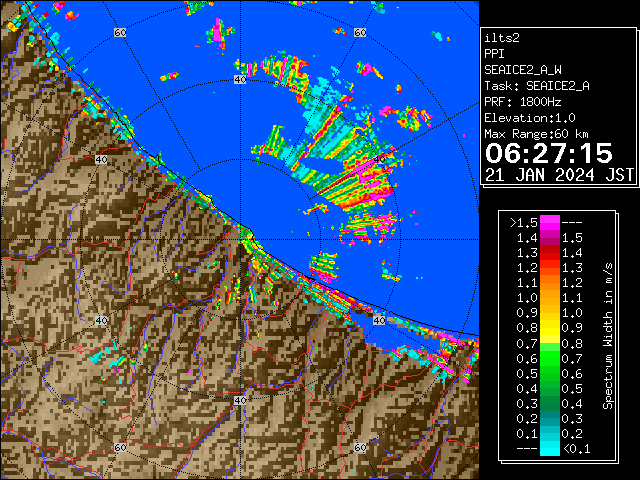
Task: Click the PRF: 1800Hz value
Action: pyautogui.click(x=523, y=102)
